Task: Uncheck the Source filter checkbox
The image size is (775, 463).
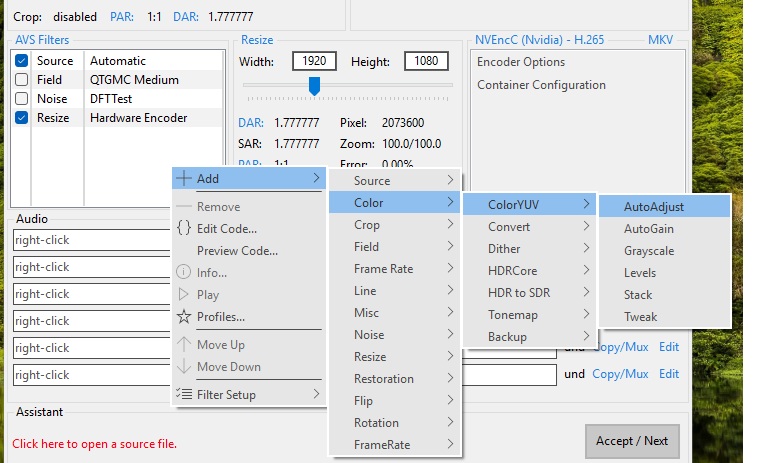Action: [x=21, y=61]
